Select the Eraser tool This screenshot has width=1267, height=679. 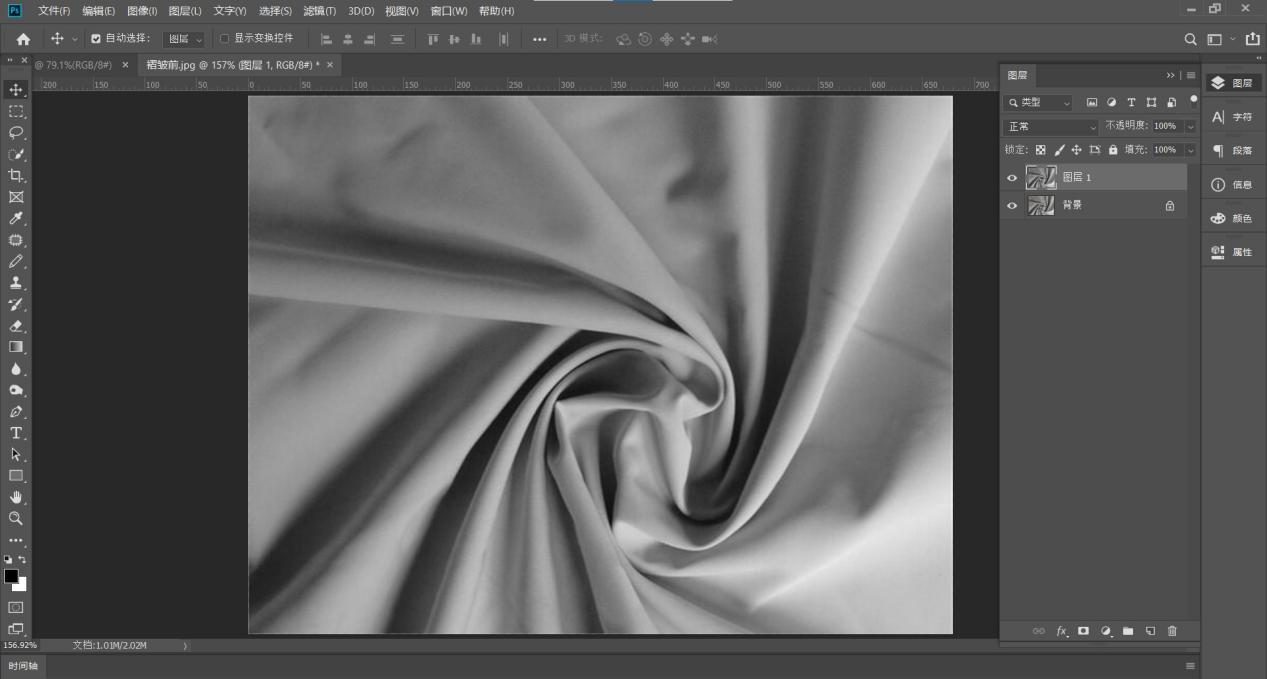(16, 326)
